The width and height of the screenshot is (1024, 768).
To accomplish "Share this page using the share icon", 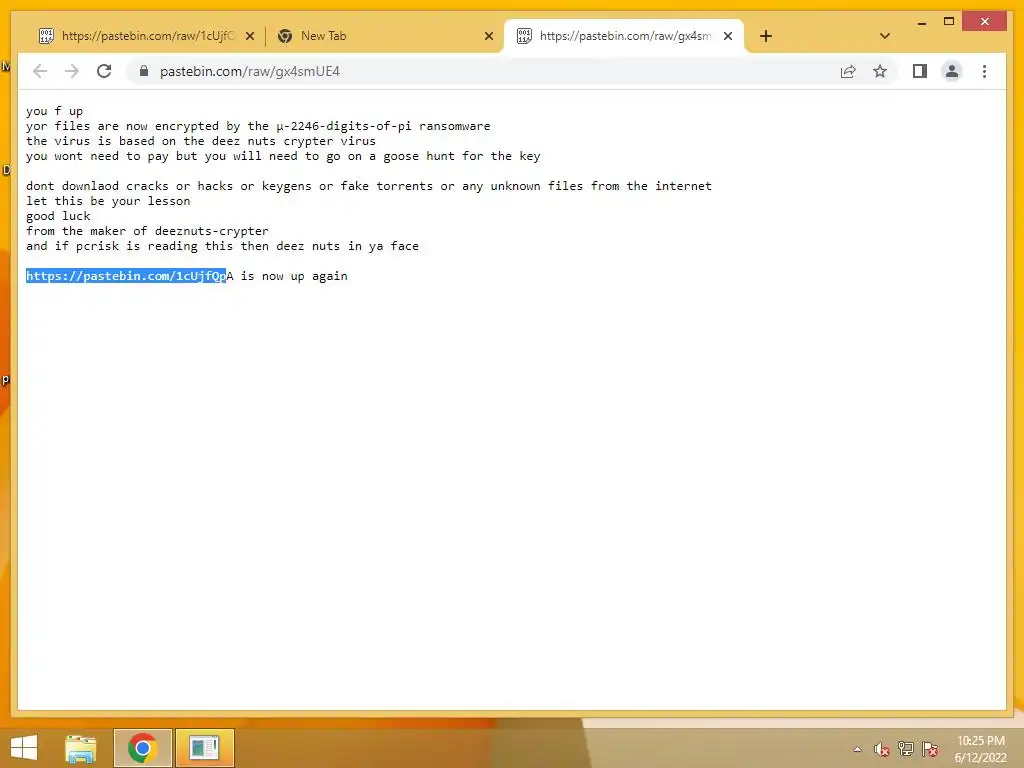I will coord(848,71).
